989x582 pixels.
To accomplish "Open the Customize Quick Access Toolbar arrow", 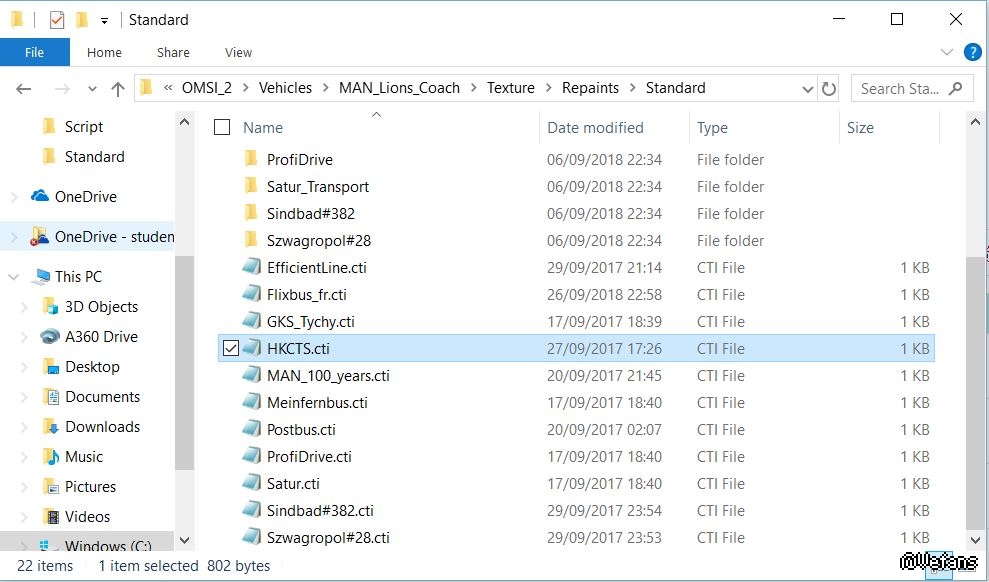I will (x=104, y=21).
